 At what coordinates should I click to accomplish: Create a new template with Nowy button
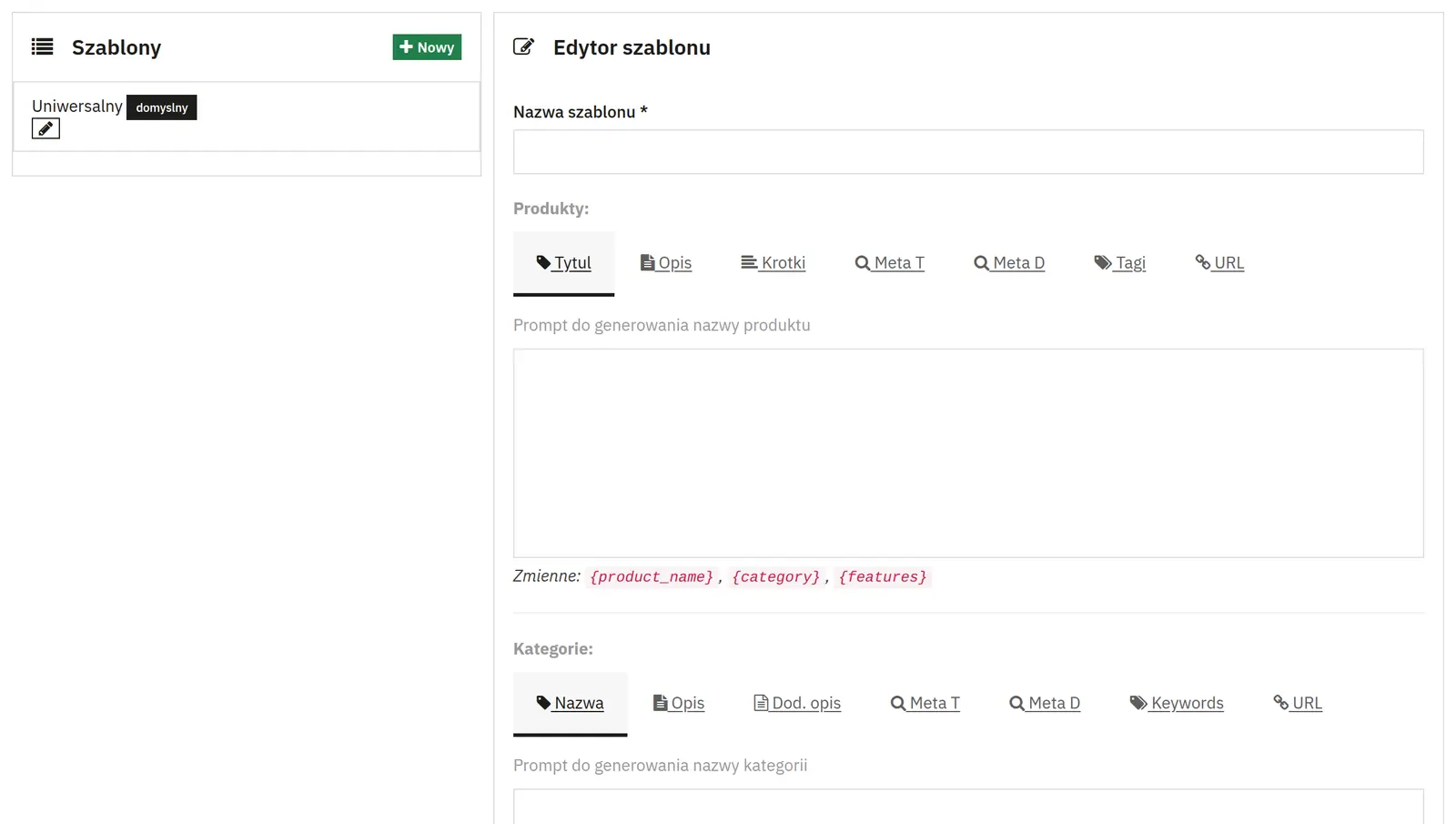pyautogui.click(x=427, y=47)
